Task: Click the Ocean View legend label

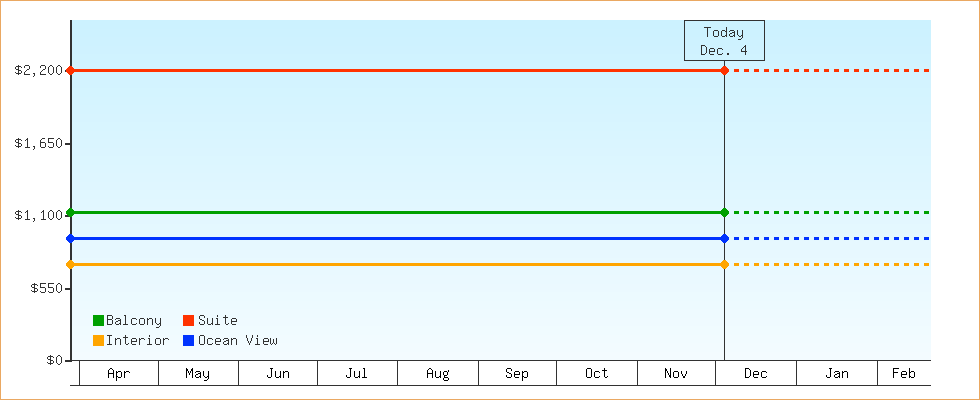Action: (x=238, y=340)
